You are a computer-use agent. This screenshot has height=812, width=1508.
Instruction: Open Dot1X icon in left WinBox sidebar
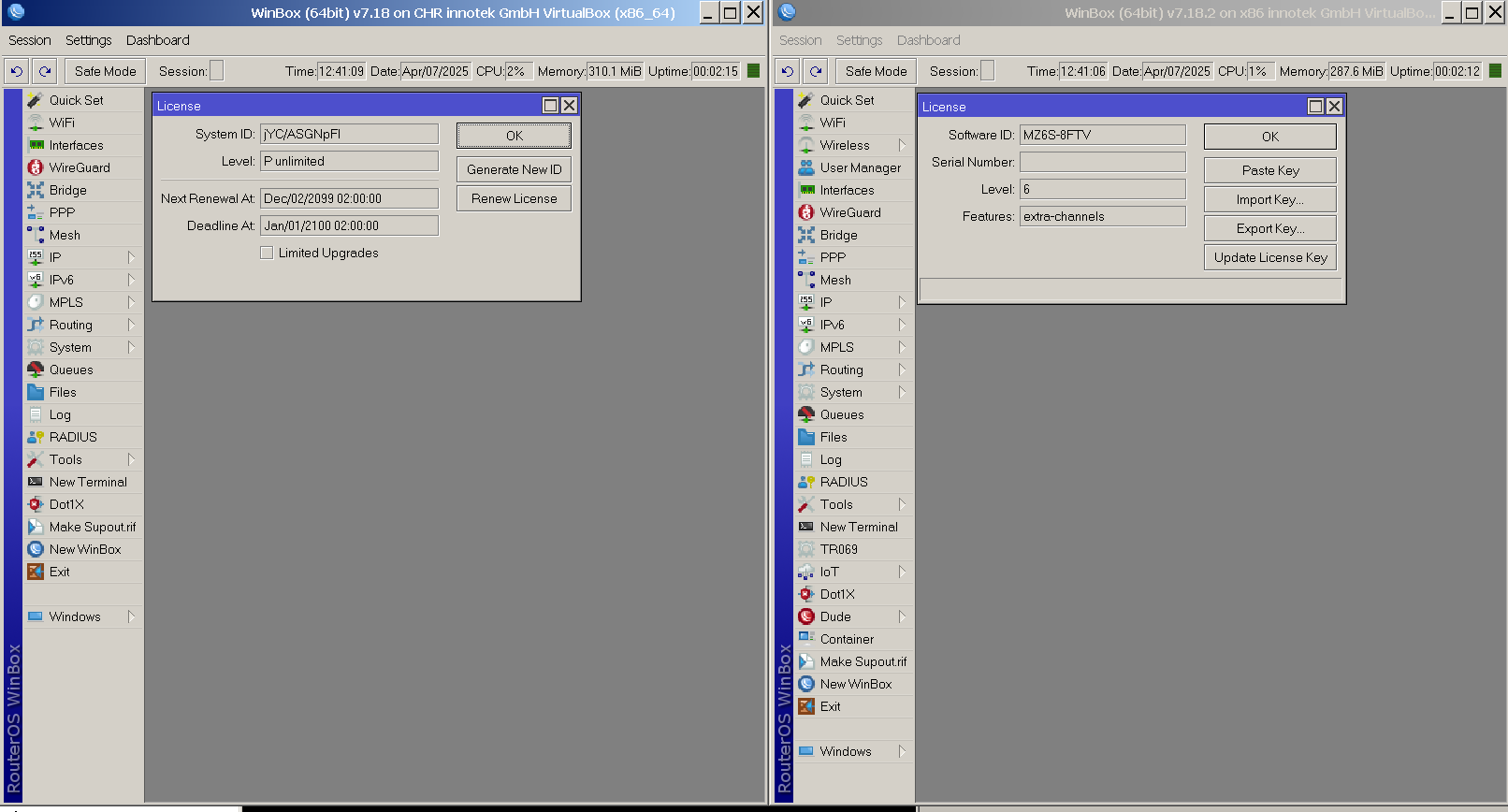click(x=36, y=504)
